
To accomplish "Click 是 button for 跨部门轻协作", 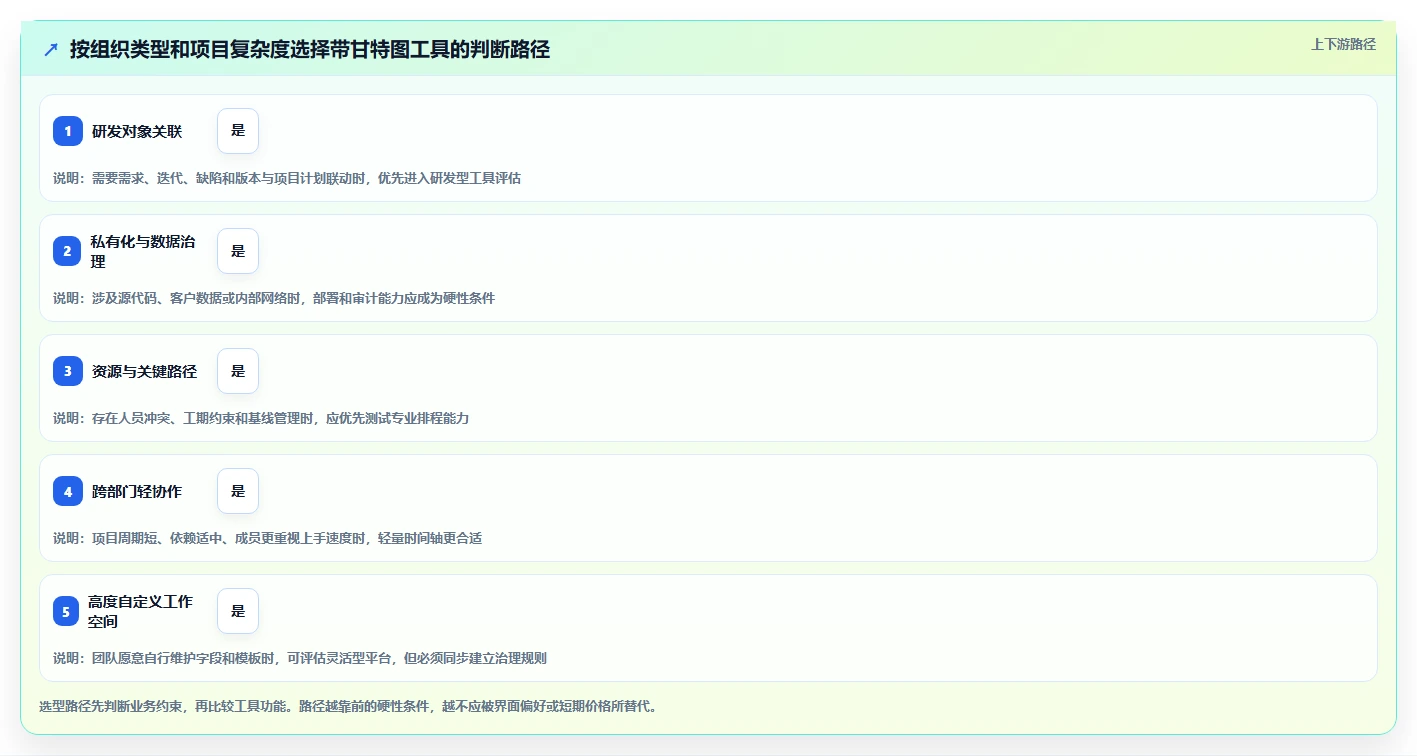I will pos(238,491).
